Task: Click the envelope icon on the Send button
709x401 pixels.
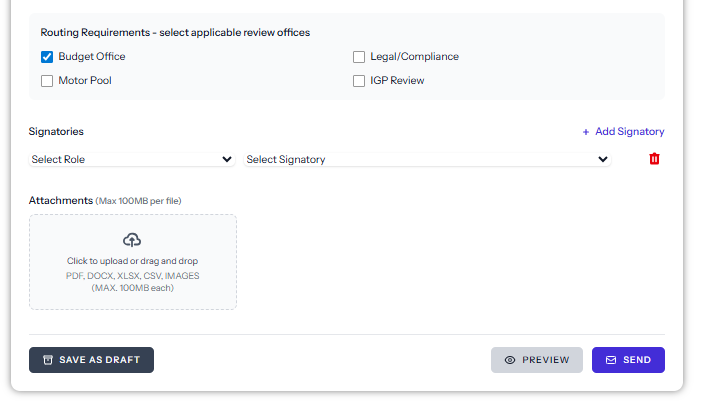Action: (611, 360)
